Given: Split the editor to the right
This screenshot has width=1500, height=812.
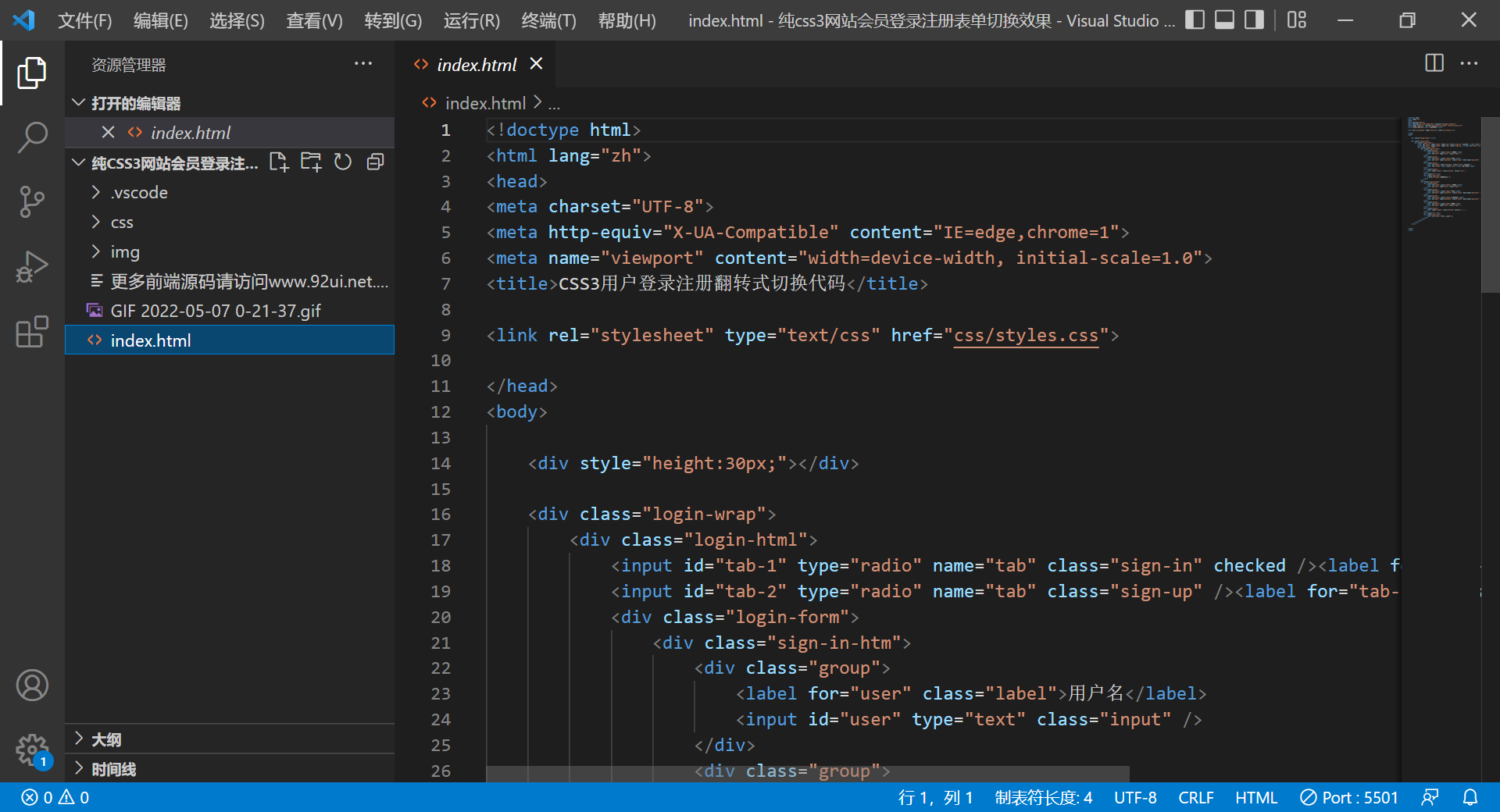Looking at the screenshot, I should (1434, 63).
